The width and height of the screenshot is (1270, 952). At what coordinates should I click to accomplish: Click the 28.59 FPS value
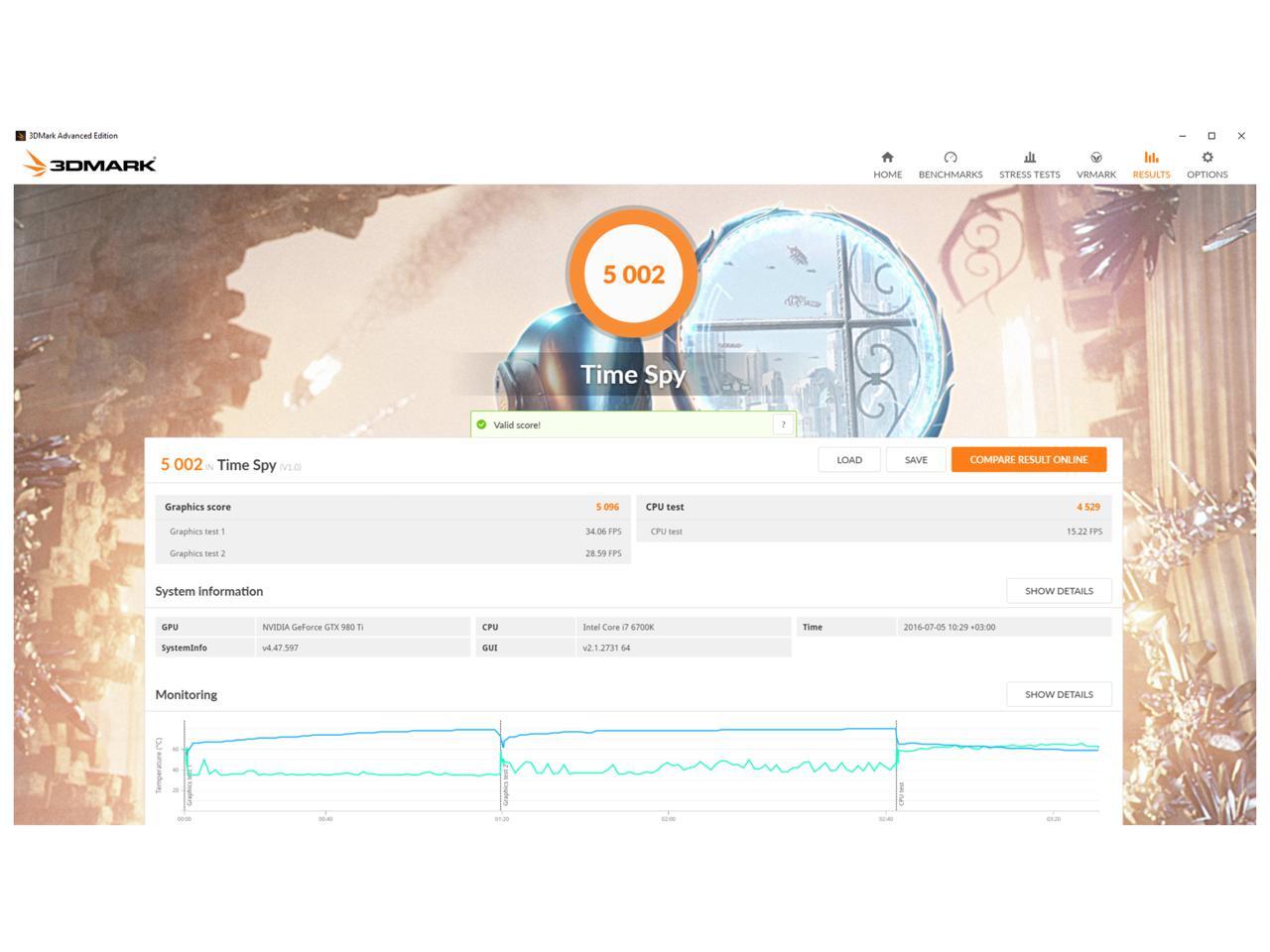click(603, 553)
